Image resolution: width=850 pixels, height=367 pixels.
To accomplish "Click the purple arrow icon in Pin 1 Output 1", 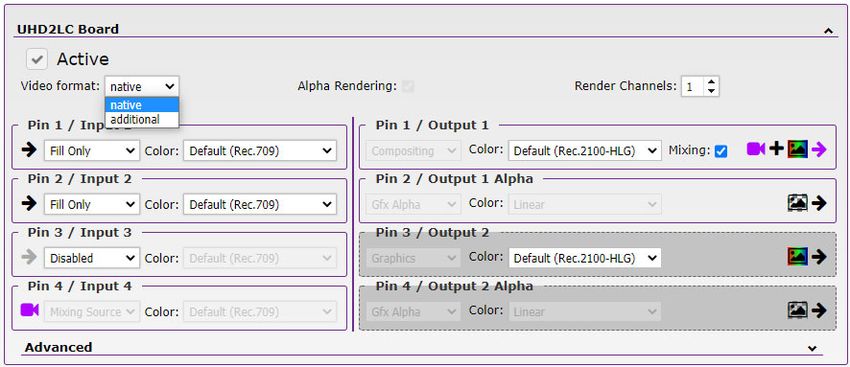I will coord(819,149).
